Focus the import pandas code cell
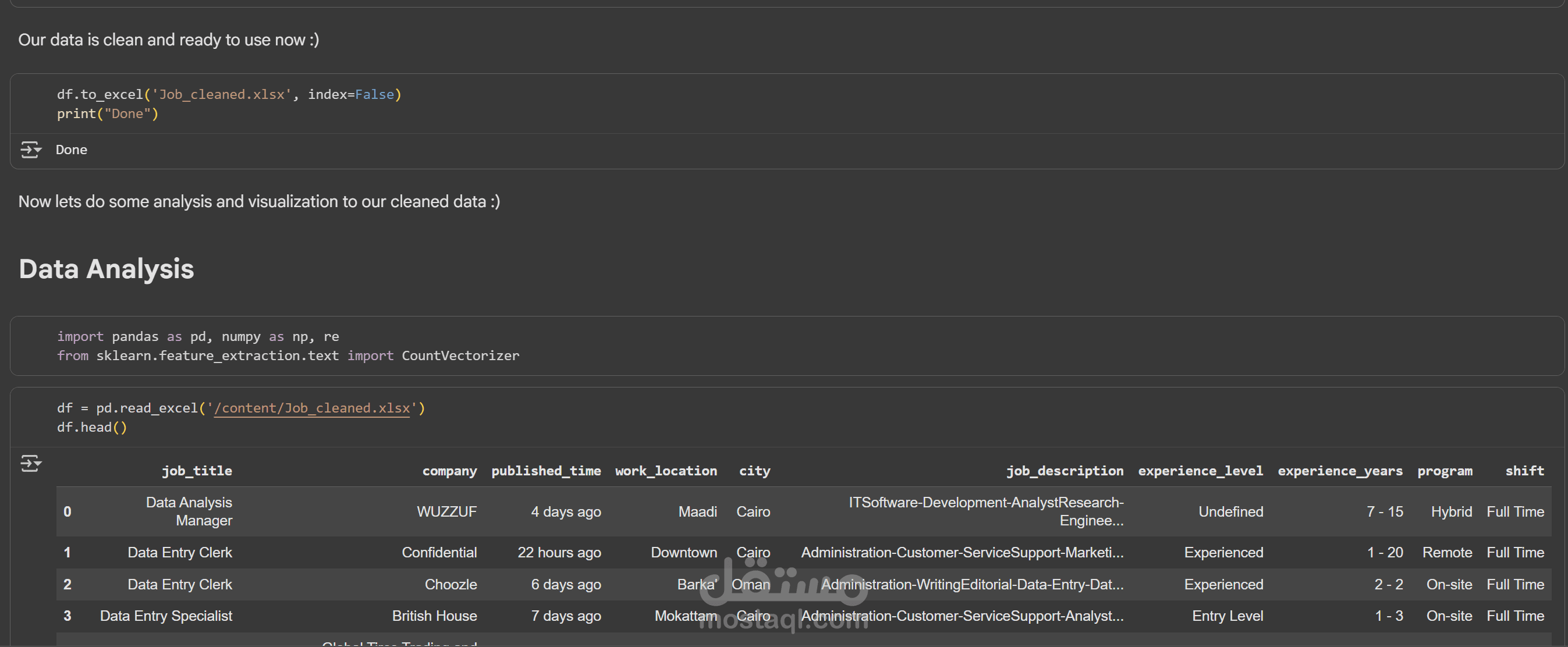This screenshot has width=1568, height=647. pyautogui.click(x=198, y=336)
